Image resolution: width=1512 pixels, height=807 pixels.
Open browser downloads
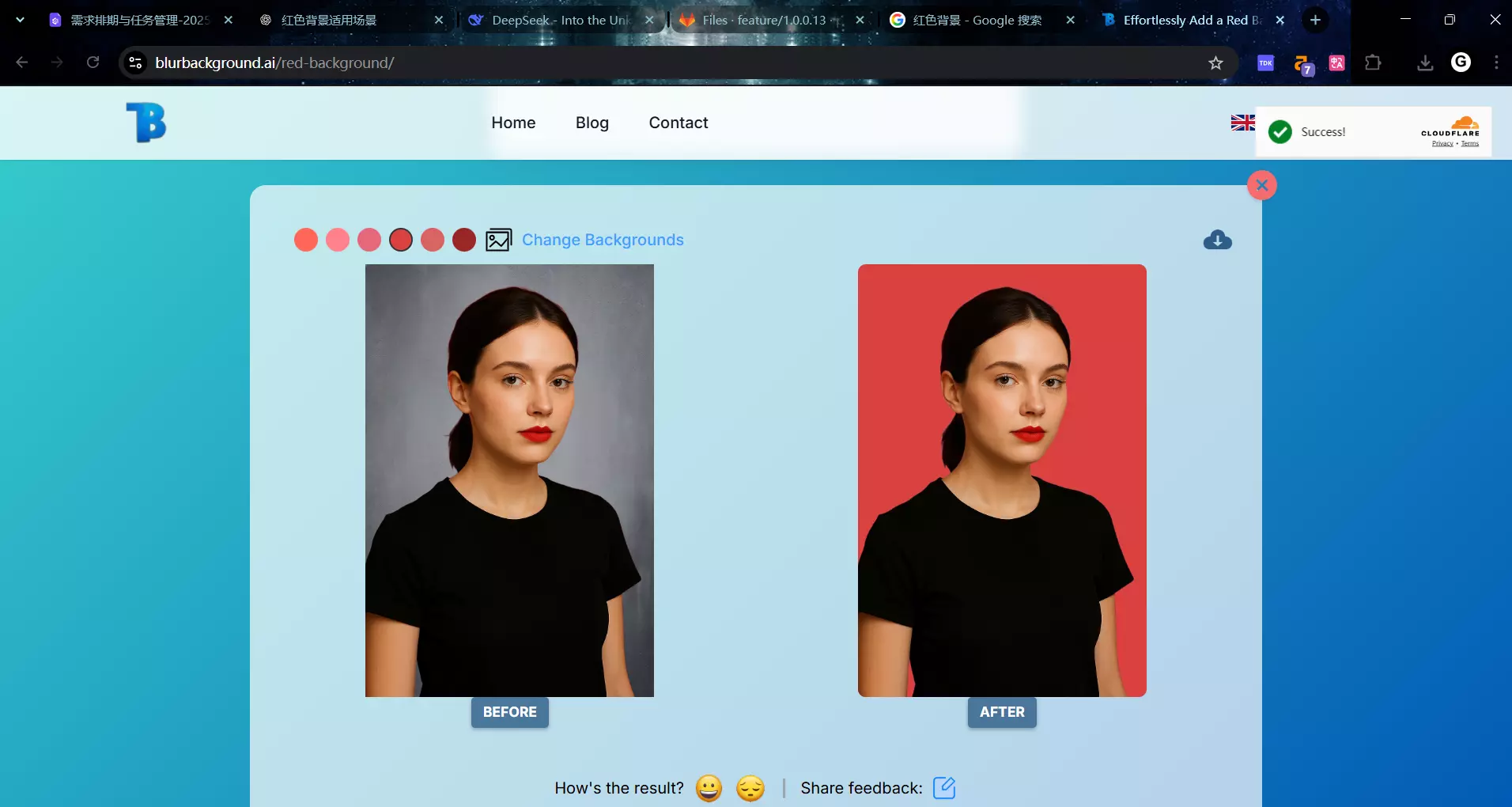[1425, 63]
